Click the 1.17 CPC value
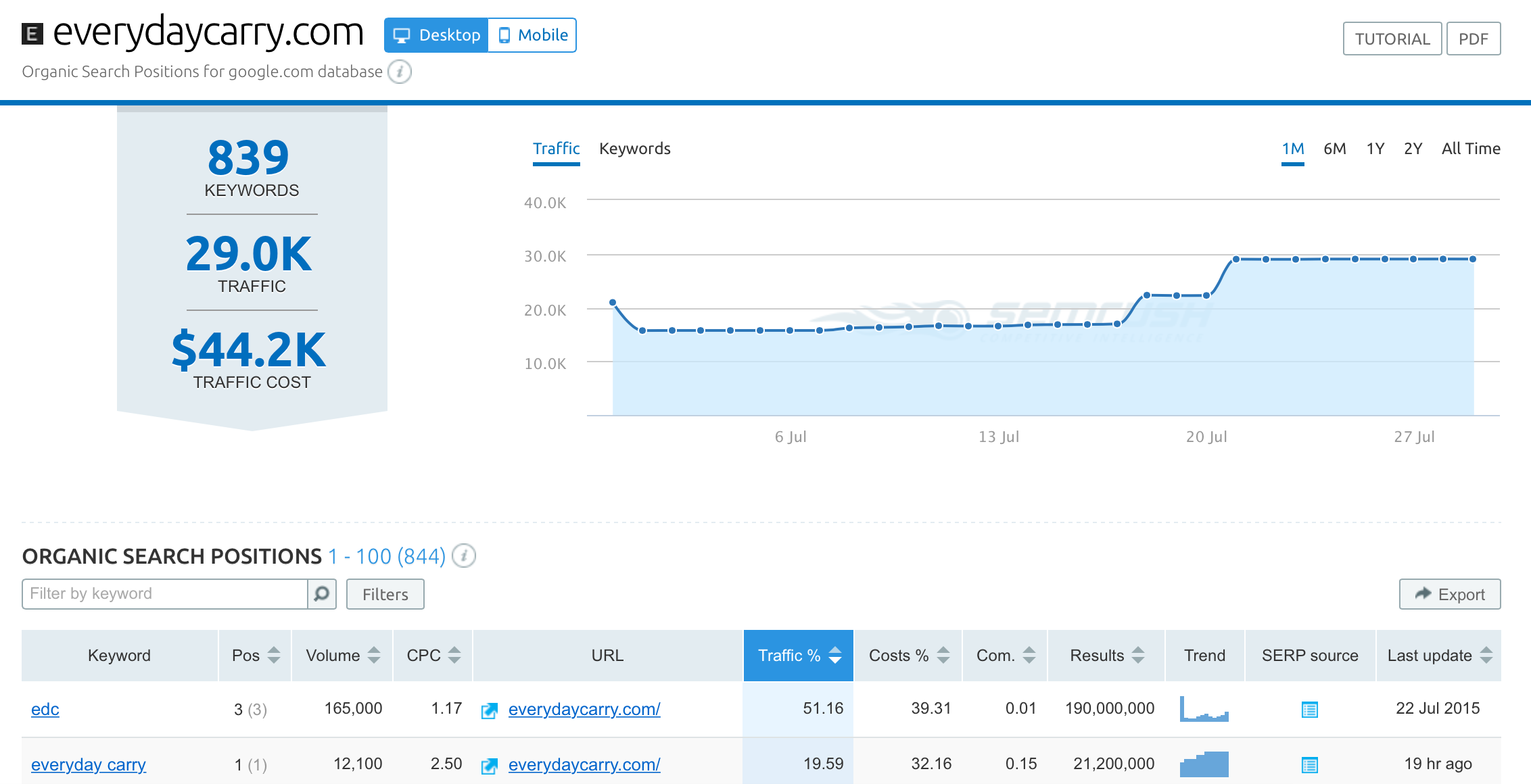The width and height of the screenshot is (1531, 784). click(446, 708)
